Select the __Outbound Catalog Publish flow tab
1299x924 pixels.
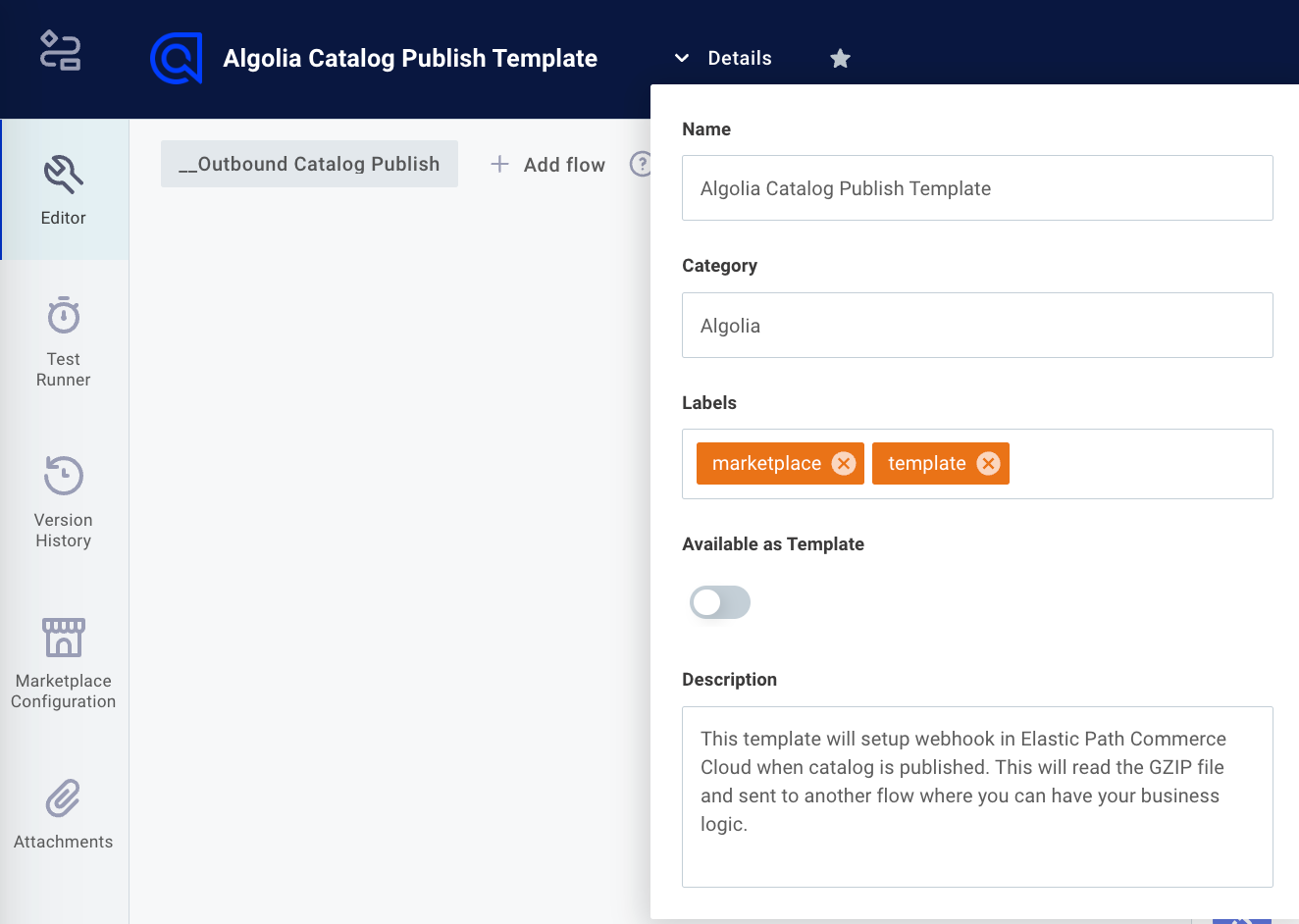[x=309, y=164]
